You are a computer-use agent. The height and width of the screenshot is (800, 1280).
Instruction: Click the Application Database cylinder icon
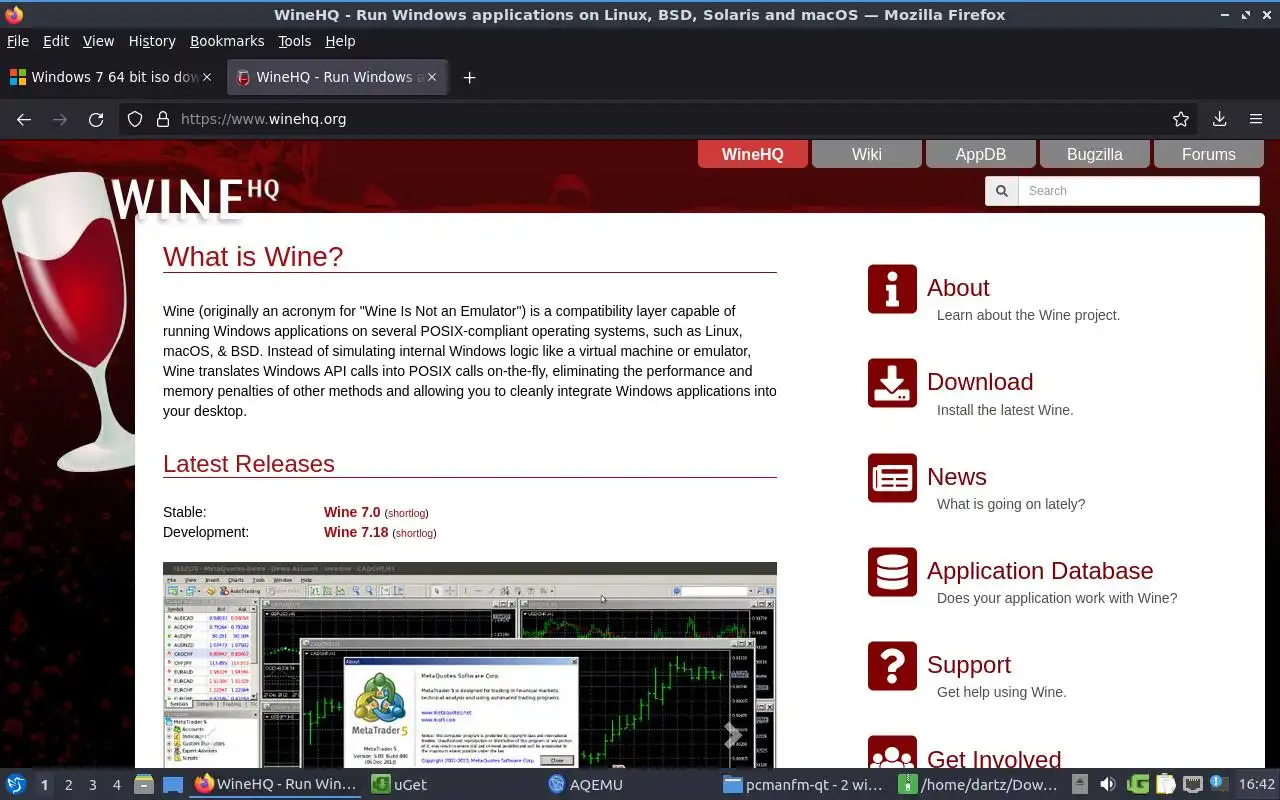point(892,572)
